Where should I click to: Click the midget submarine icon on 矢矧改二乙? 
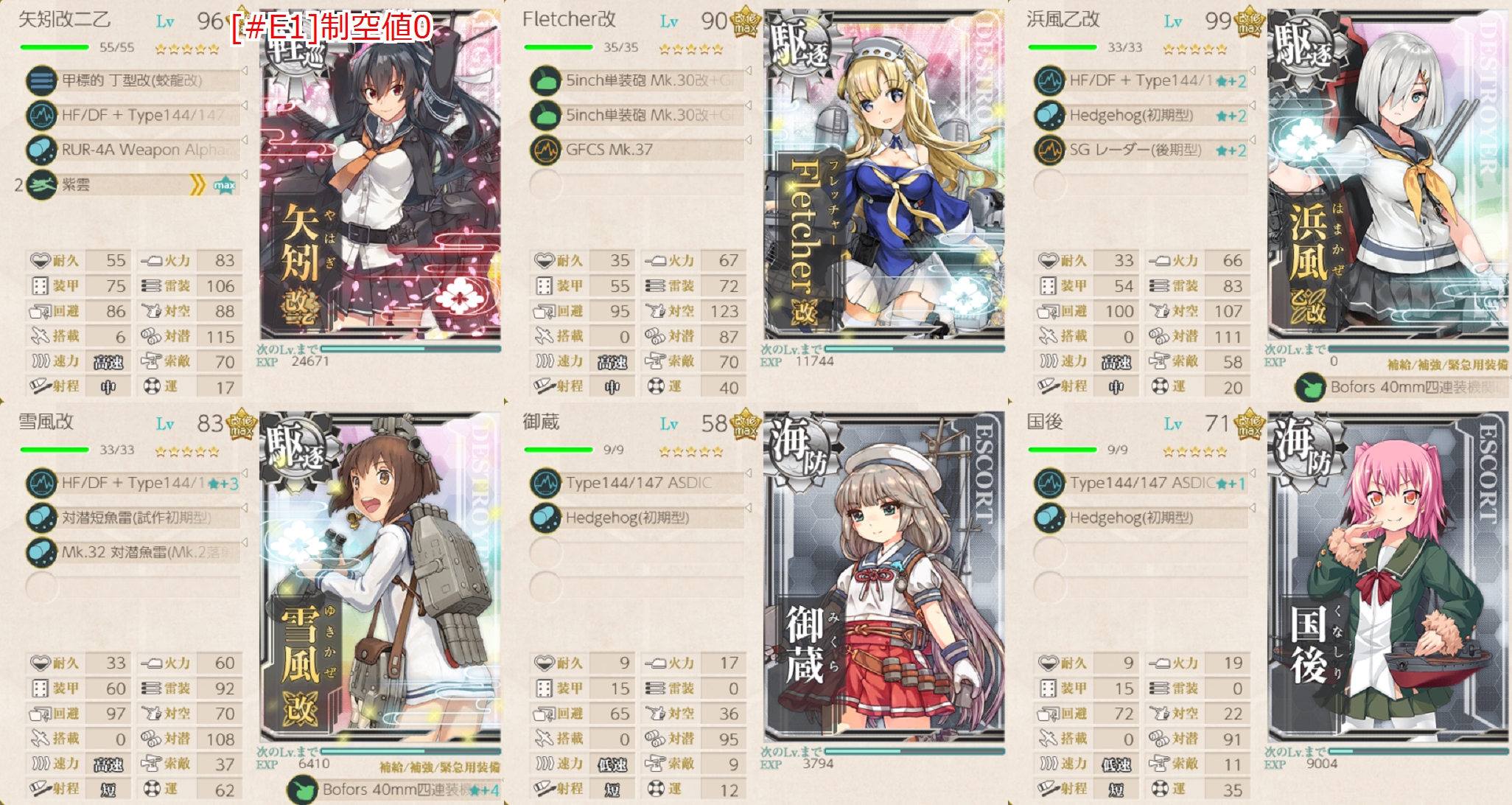[42, 80]
